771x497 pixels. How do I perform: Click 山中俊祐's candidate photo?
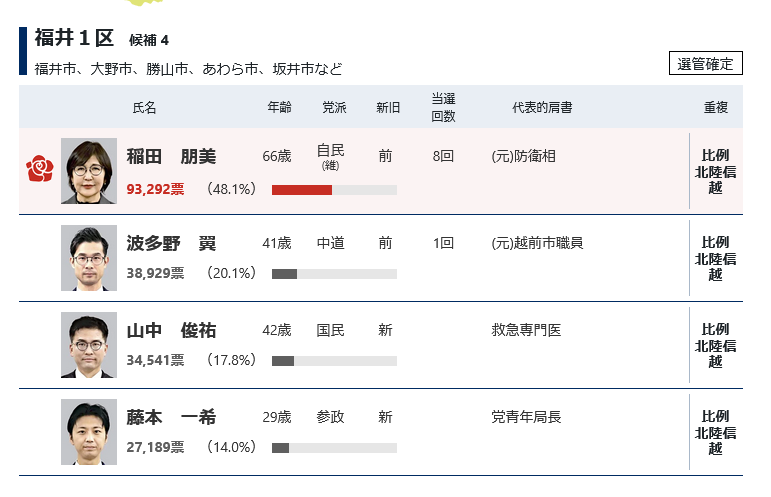[x=89, y=345]
